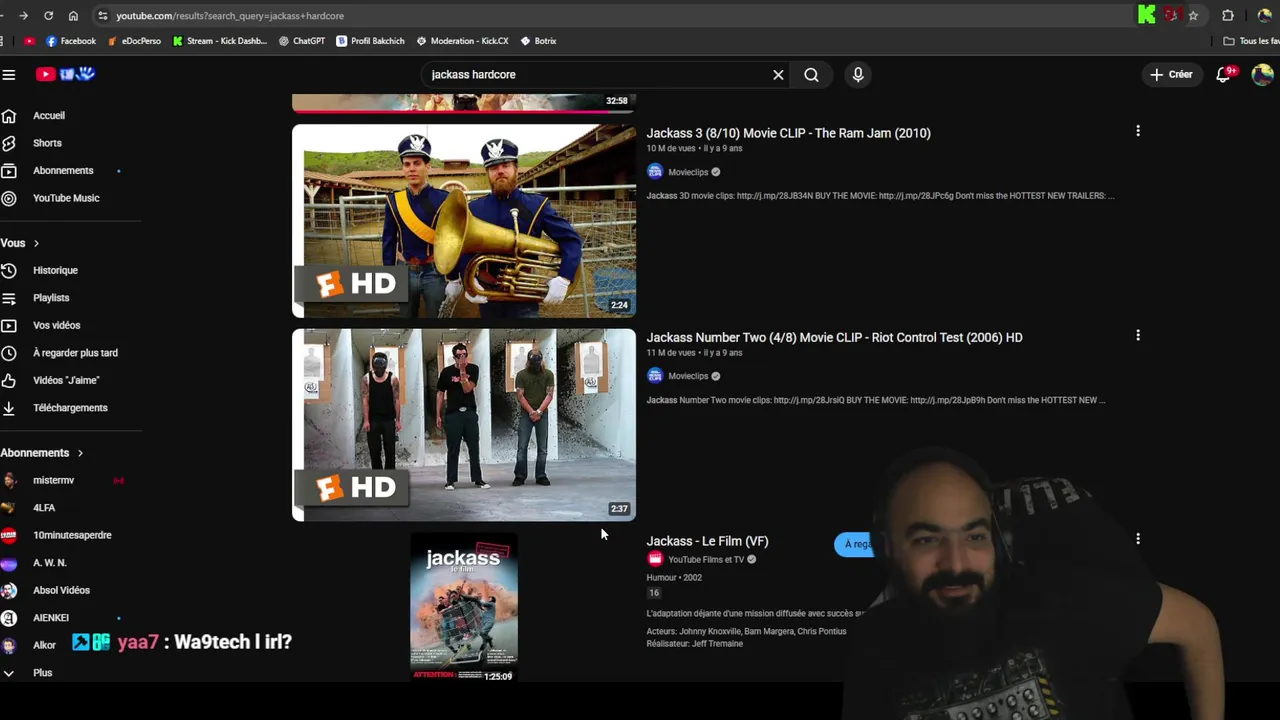This screenshot has height=720, width=1280.
Task: Open Movieclips channel under Ram Jam video
Action: [688, 172]
